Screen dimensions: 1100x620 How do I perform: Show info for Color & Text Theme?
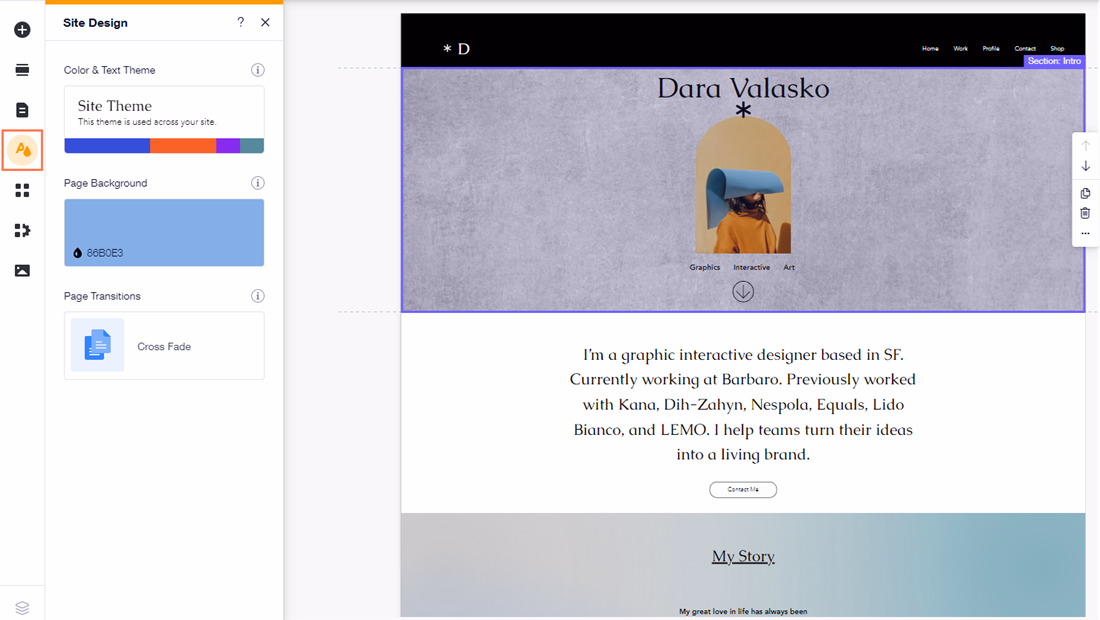coord(257,70)
